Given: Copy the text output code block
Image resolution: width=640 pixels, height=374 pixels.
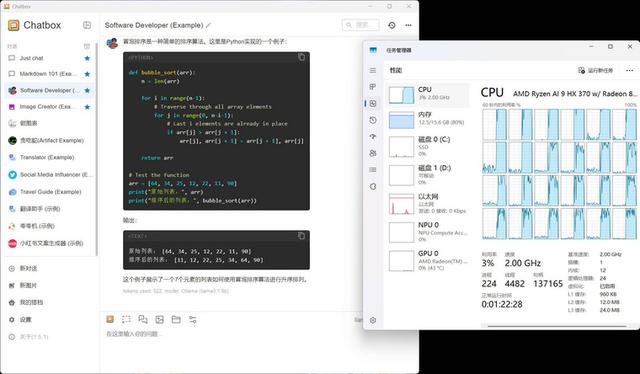Looking at the screenshot, I should coord(301,236).
